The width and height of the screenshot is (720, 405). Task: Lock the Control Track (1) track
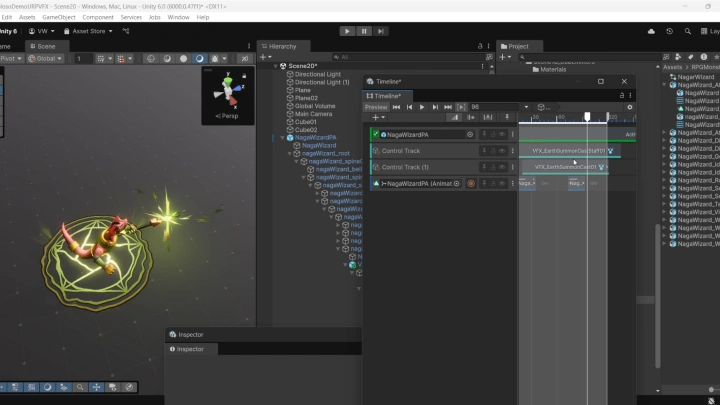(493, 167)
